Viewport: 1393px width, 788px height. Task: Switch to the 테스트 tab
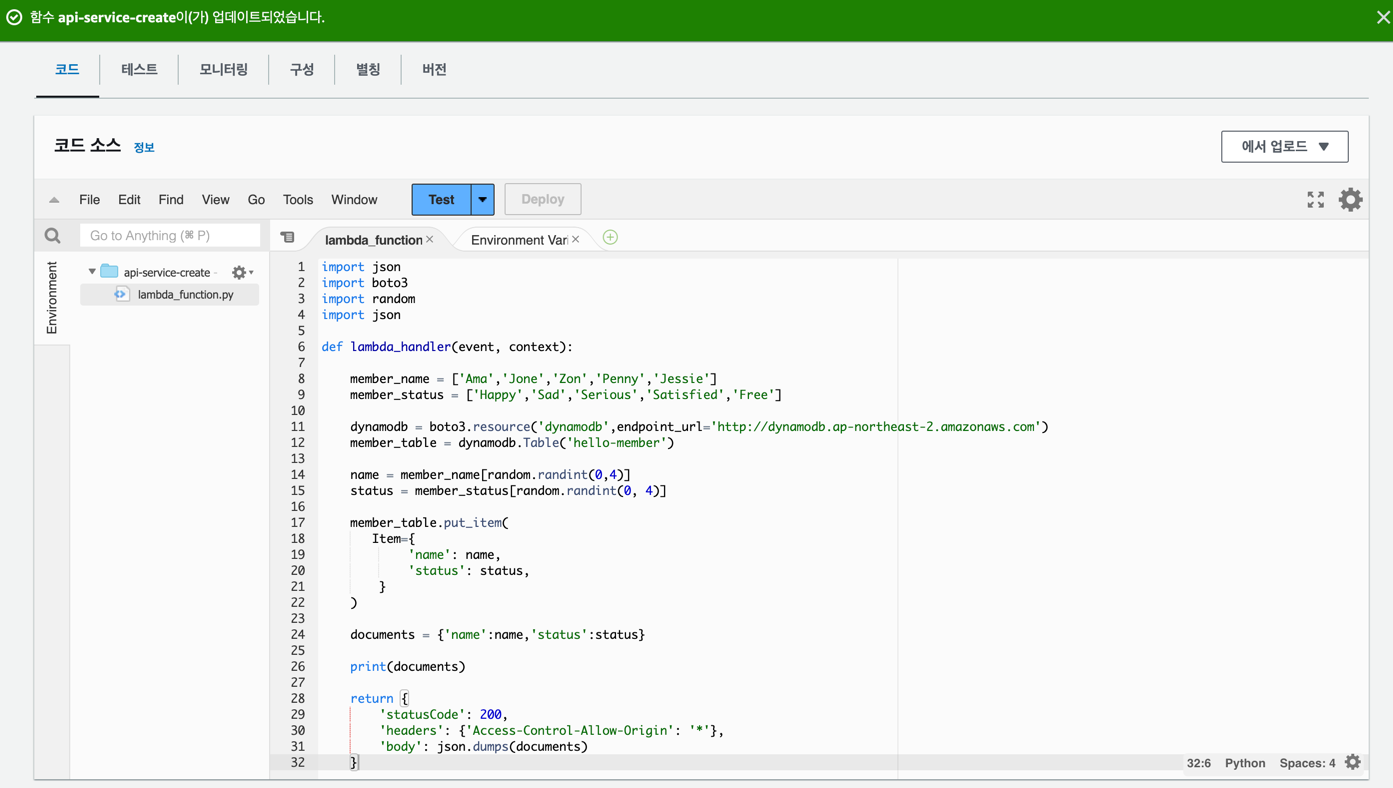[x=139, y=69]
